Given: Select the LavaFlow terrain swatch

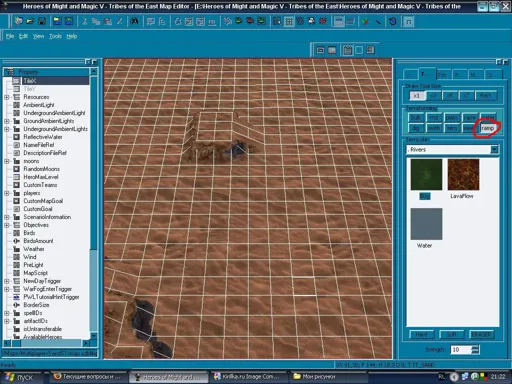Looking at the screenshot, I should click(x=463, y=175).
